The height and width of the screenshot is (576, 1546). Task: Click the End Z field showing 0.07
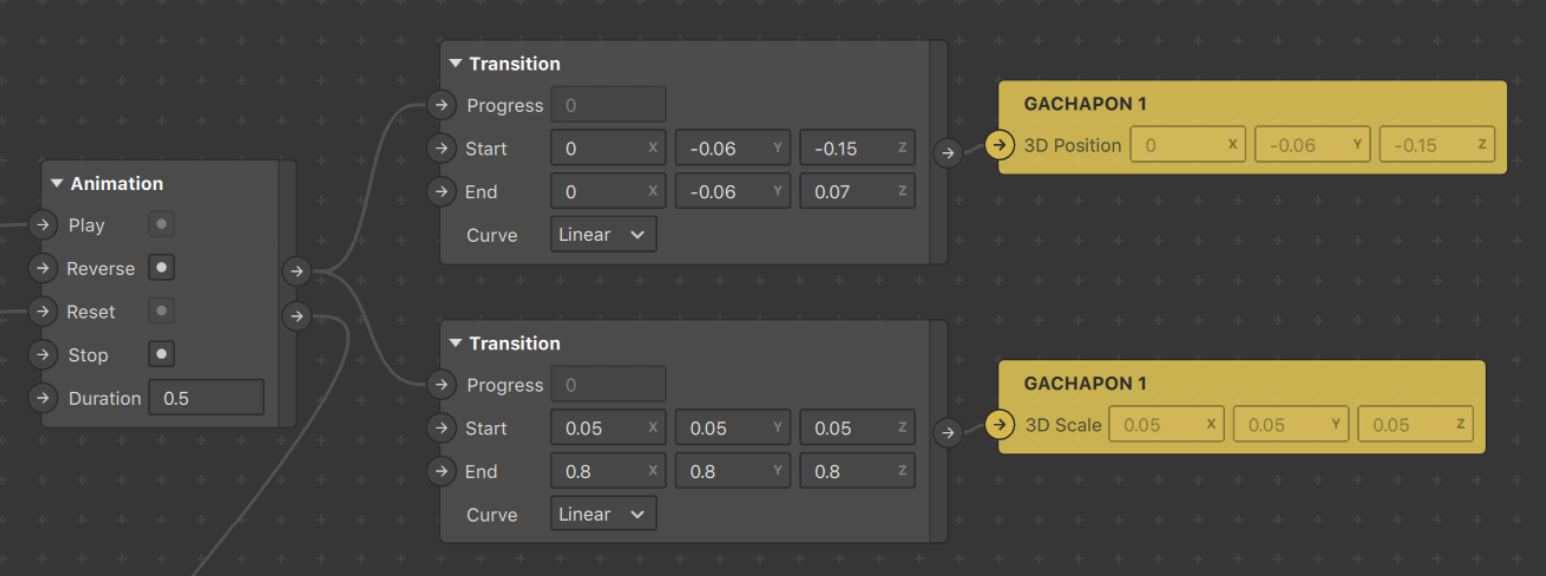(x=857, y=191)
